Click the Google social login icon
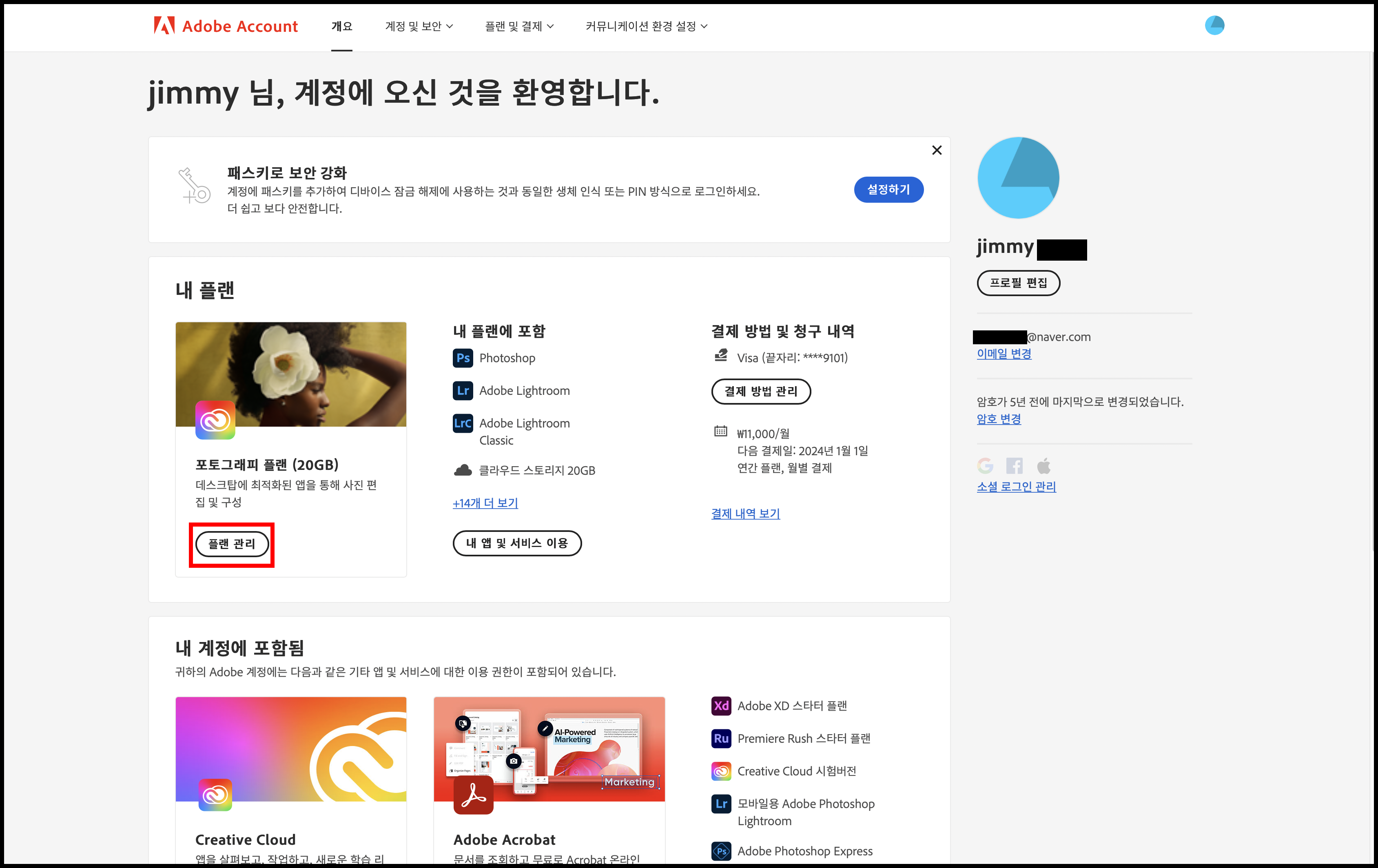This screenshot has height=868, width=1378. pyautogui.click(x=986, y=466)
